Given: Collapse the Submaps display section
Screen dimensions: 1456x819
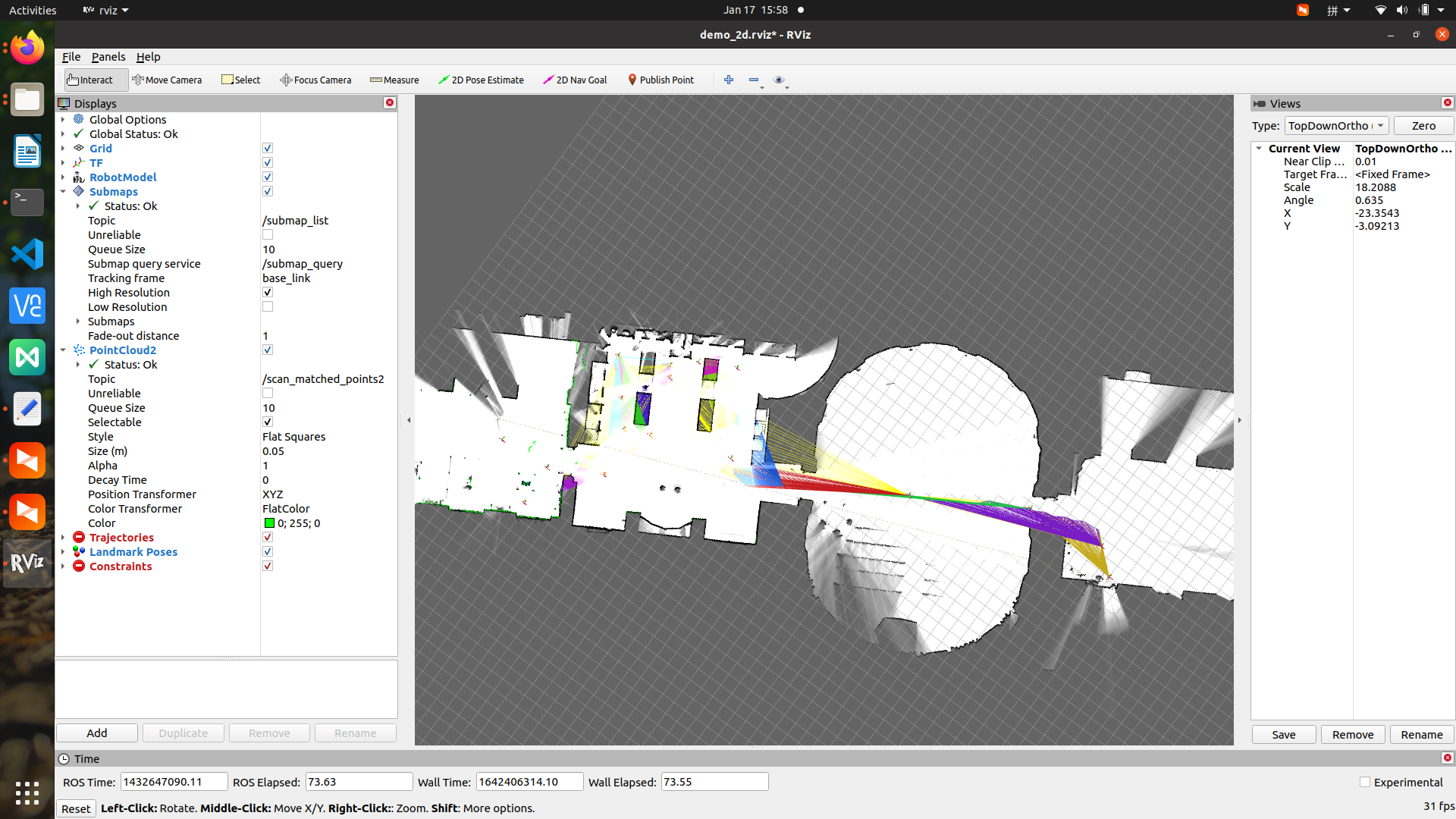Looking at the screenshot, I should click(63, 191).
